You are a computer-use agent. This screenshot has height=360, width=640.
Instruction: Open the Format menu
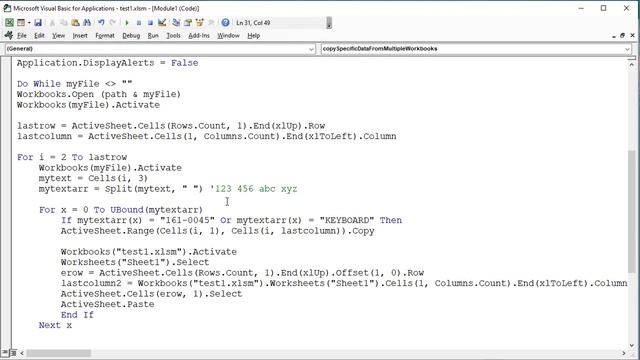[x=105, y=36]
